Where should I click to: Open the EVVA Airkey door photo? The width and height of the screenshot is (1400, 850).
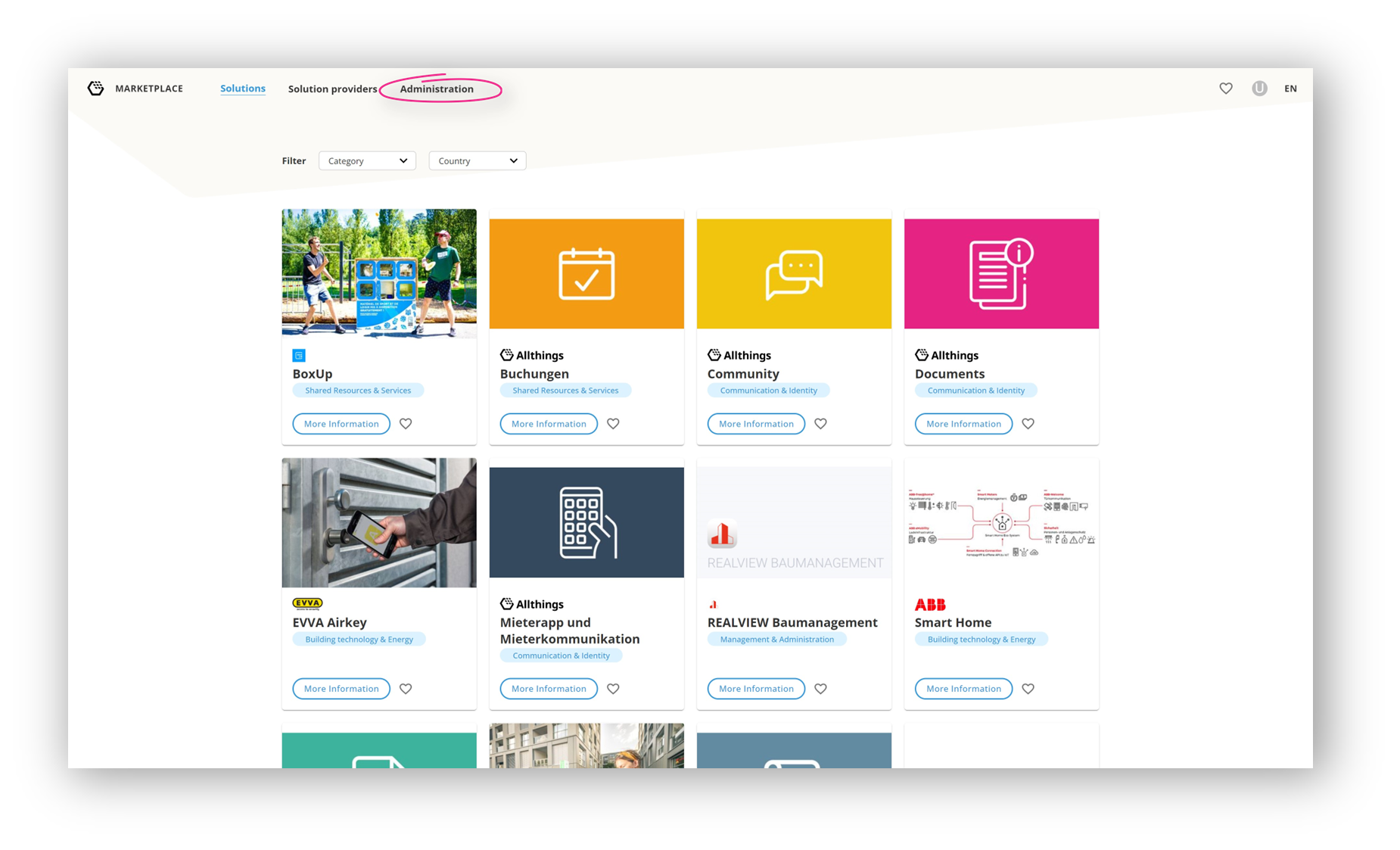tap(379, 522)
